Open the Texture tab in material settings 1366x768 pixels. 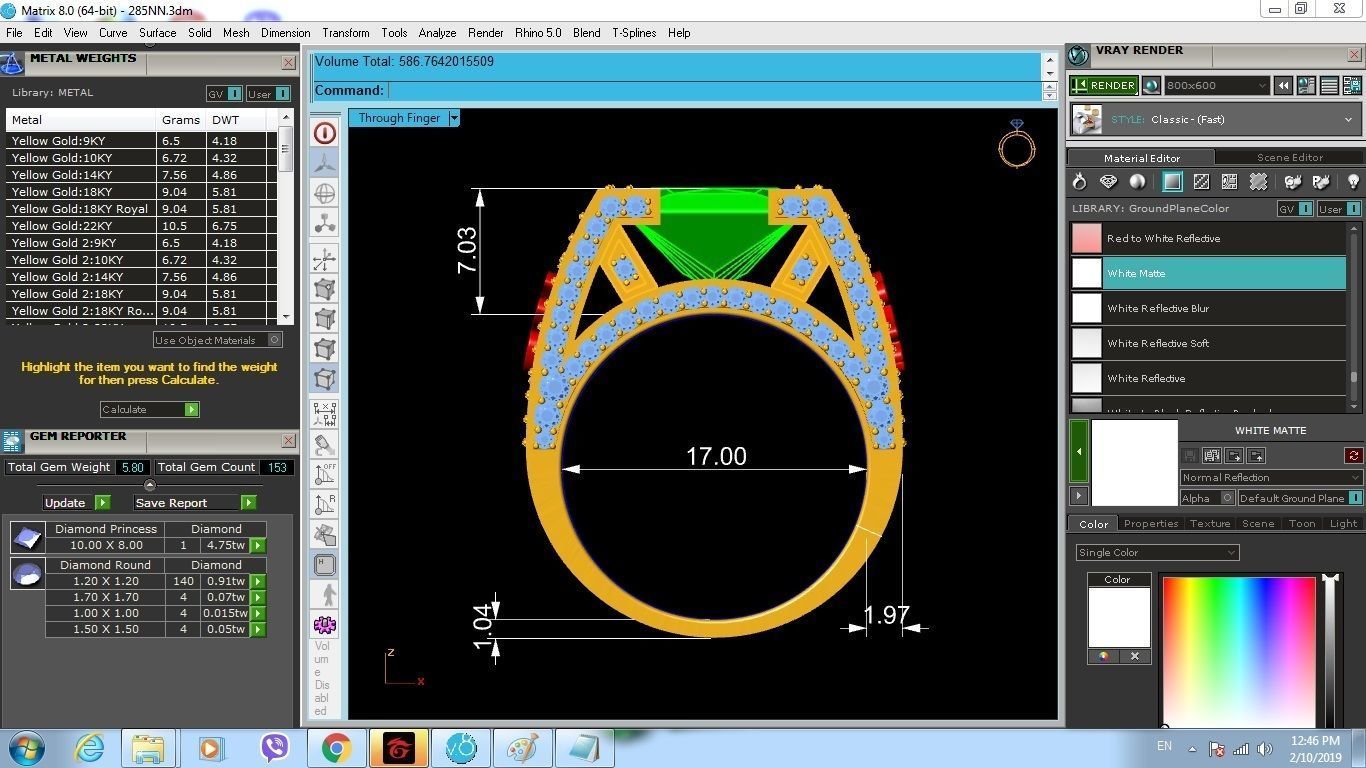(1210, 524)
